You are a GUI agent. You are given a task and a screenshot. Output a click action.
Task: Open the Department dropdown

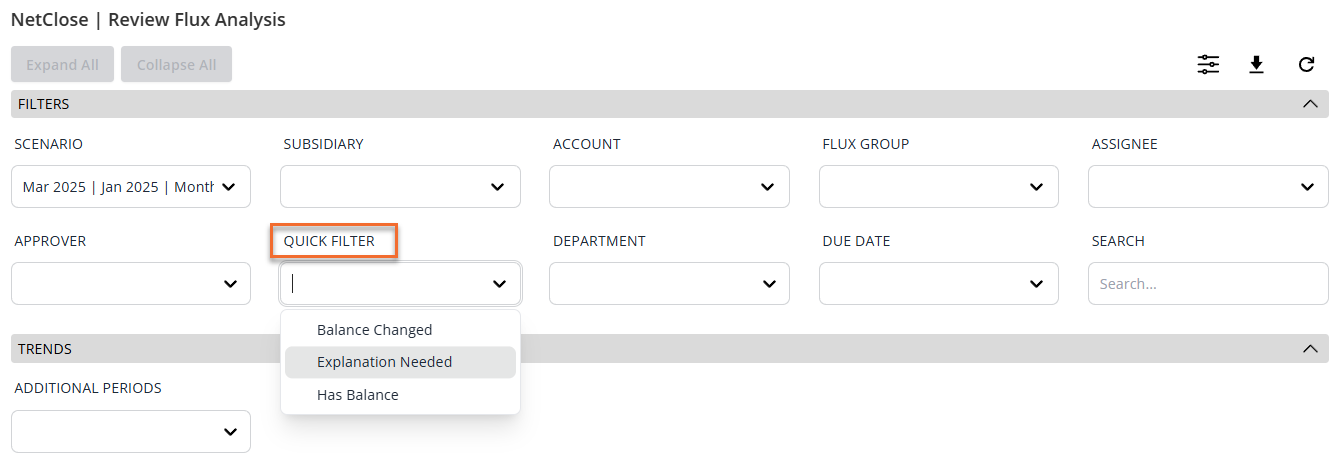coord(669,284)
